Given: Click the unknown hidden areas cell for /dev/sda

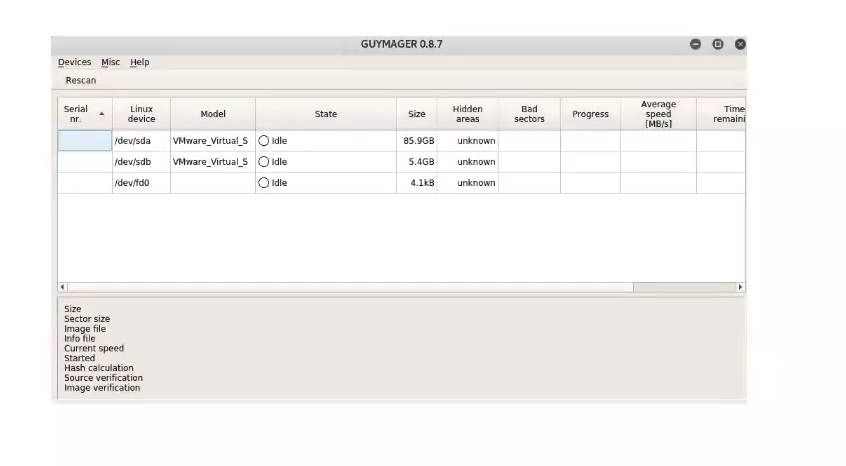Looking at the screenshot, I should click(468, 141).
